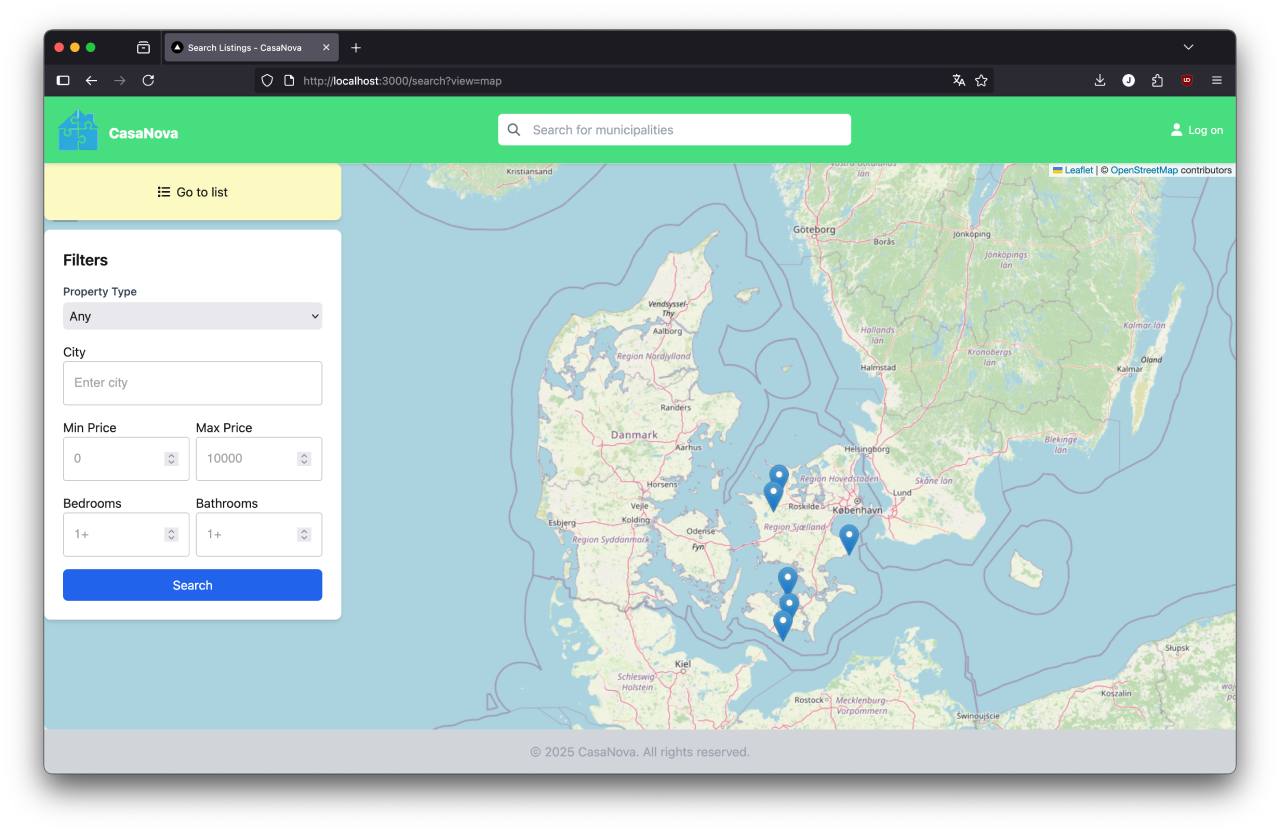Click the CasaNova house logo
1280x832 pixels.
[78, 131]
